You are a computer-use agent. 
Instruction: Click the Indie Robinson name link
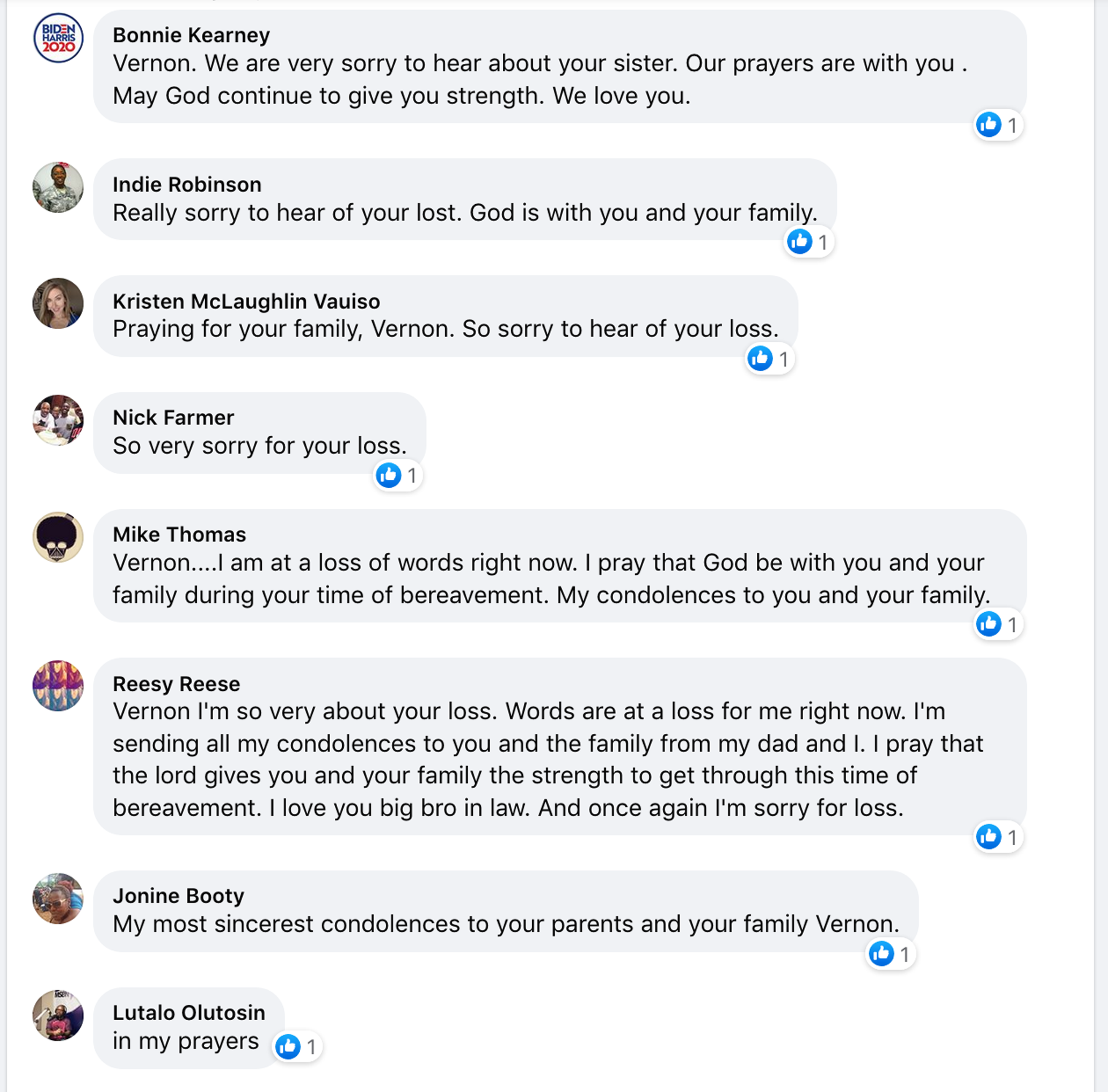(187, 184)
